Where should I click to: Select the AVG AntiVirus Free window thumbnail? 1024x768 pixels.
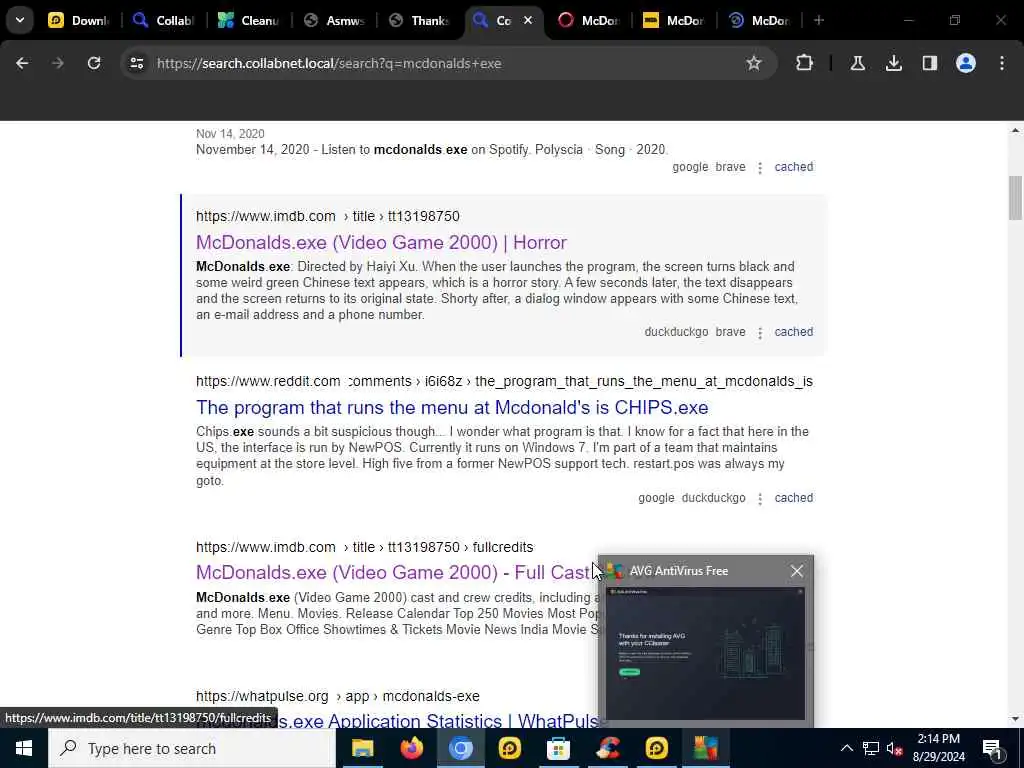coord(705,653)
